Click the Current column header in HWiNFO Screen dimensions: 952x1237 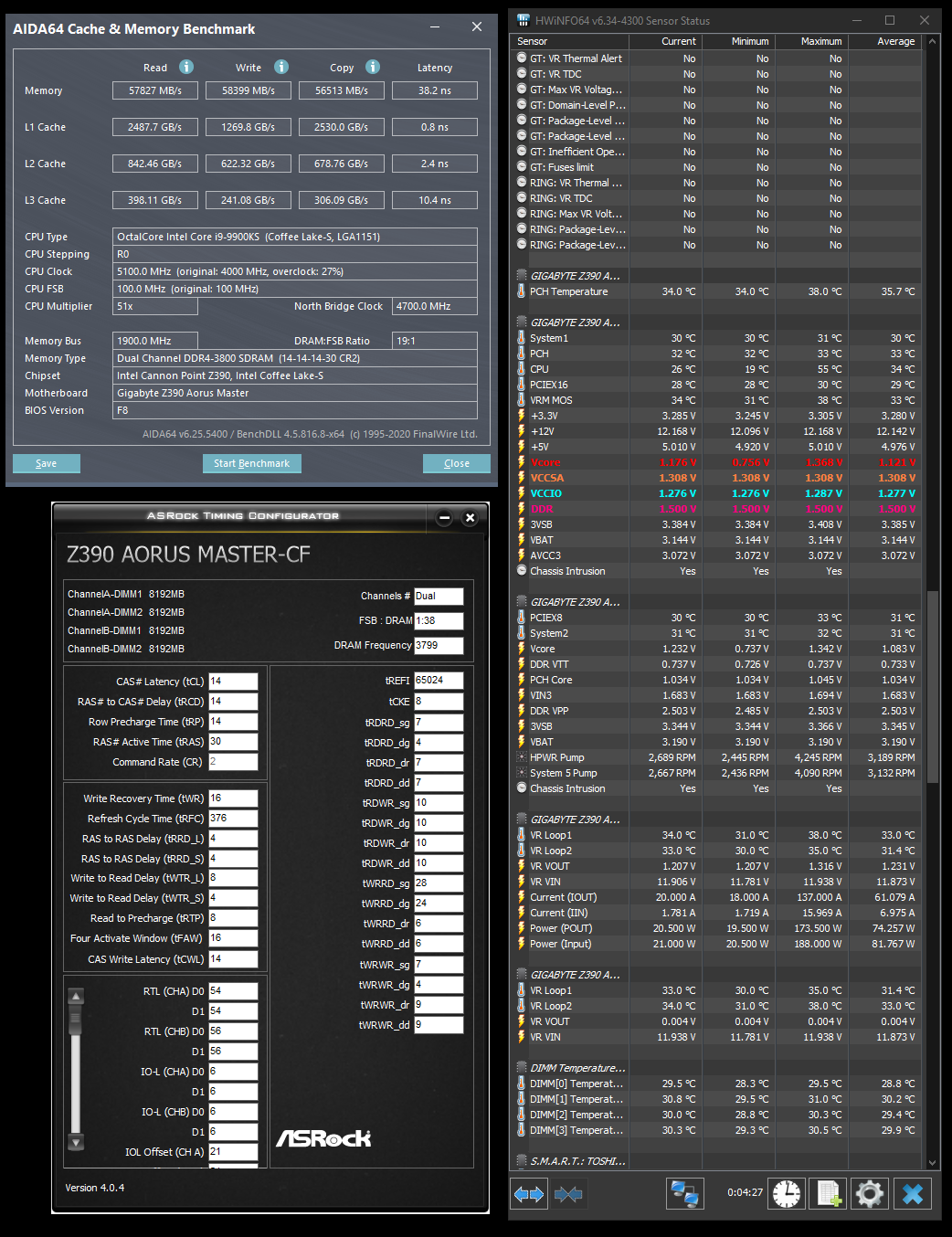click(x=665, y=41)
